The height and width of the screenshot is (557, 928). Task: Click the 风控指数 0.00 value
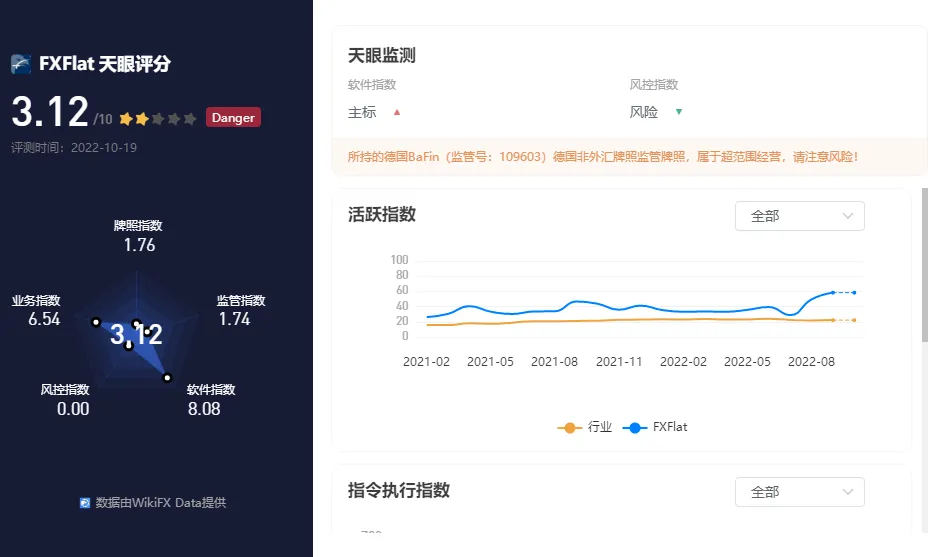click(x=73, y=409)
